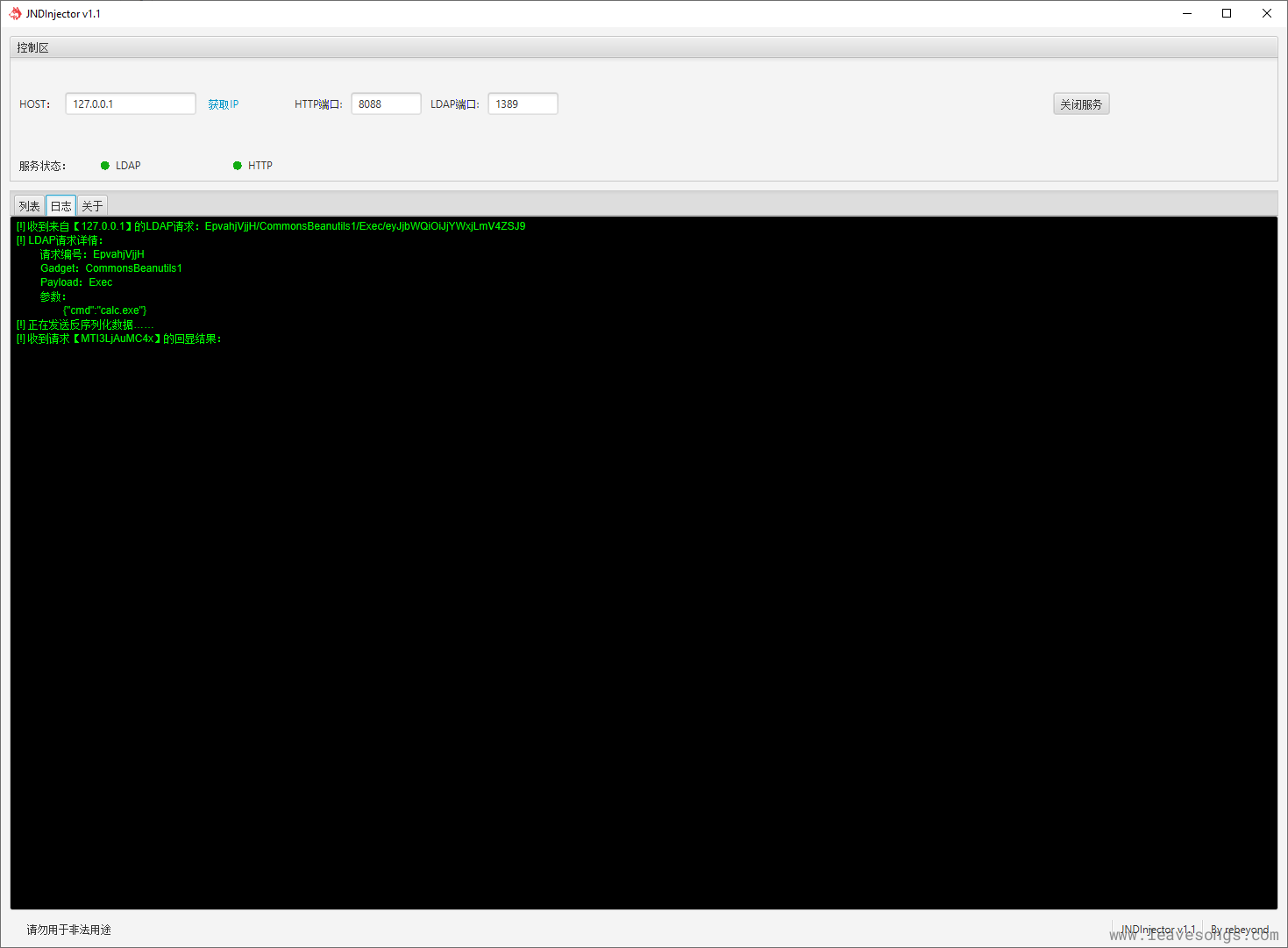
Task: Maximize the JNDInjector window
Action: [1227, 13]
